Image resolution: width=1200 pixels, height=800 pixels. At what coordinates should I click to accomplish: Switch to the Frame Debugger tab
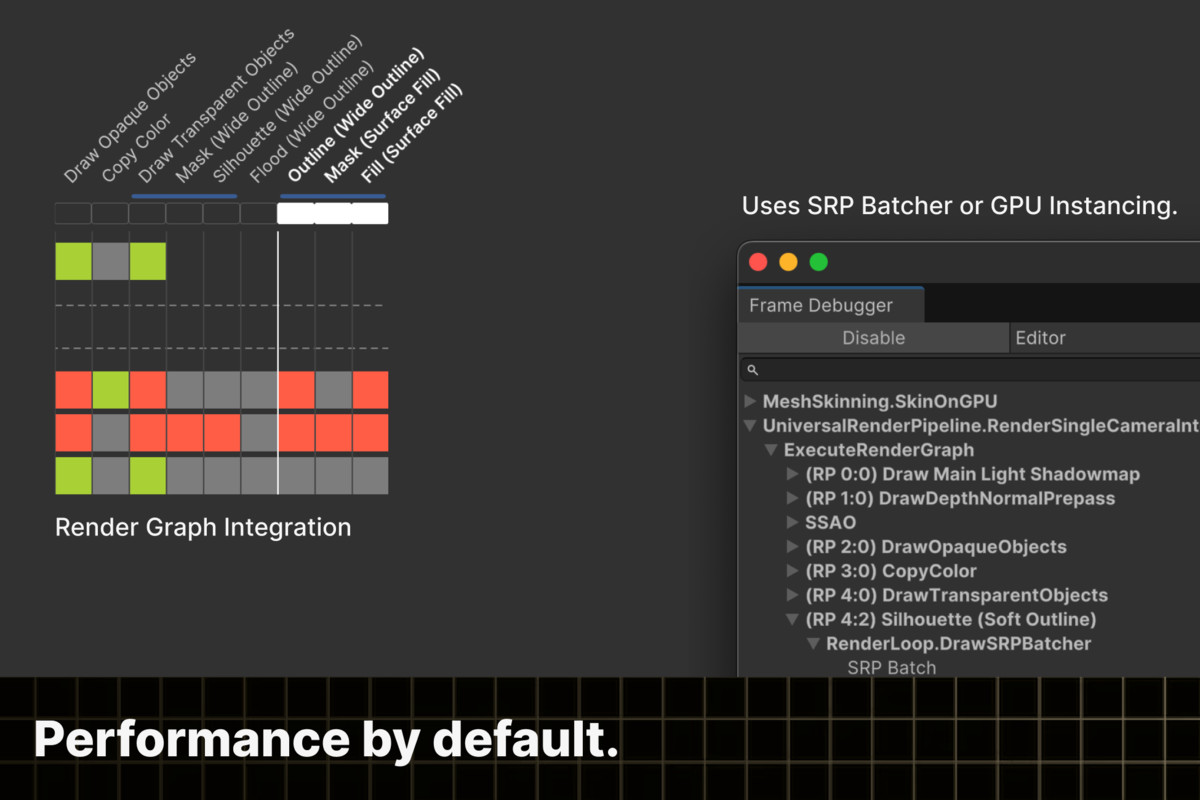(x=830, y=305)
